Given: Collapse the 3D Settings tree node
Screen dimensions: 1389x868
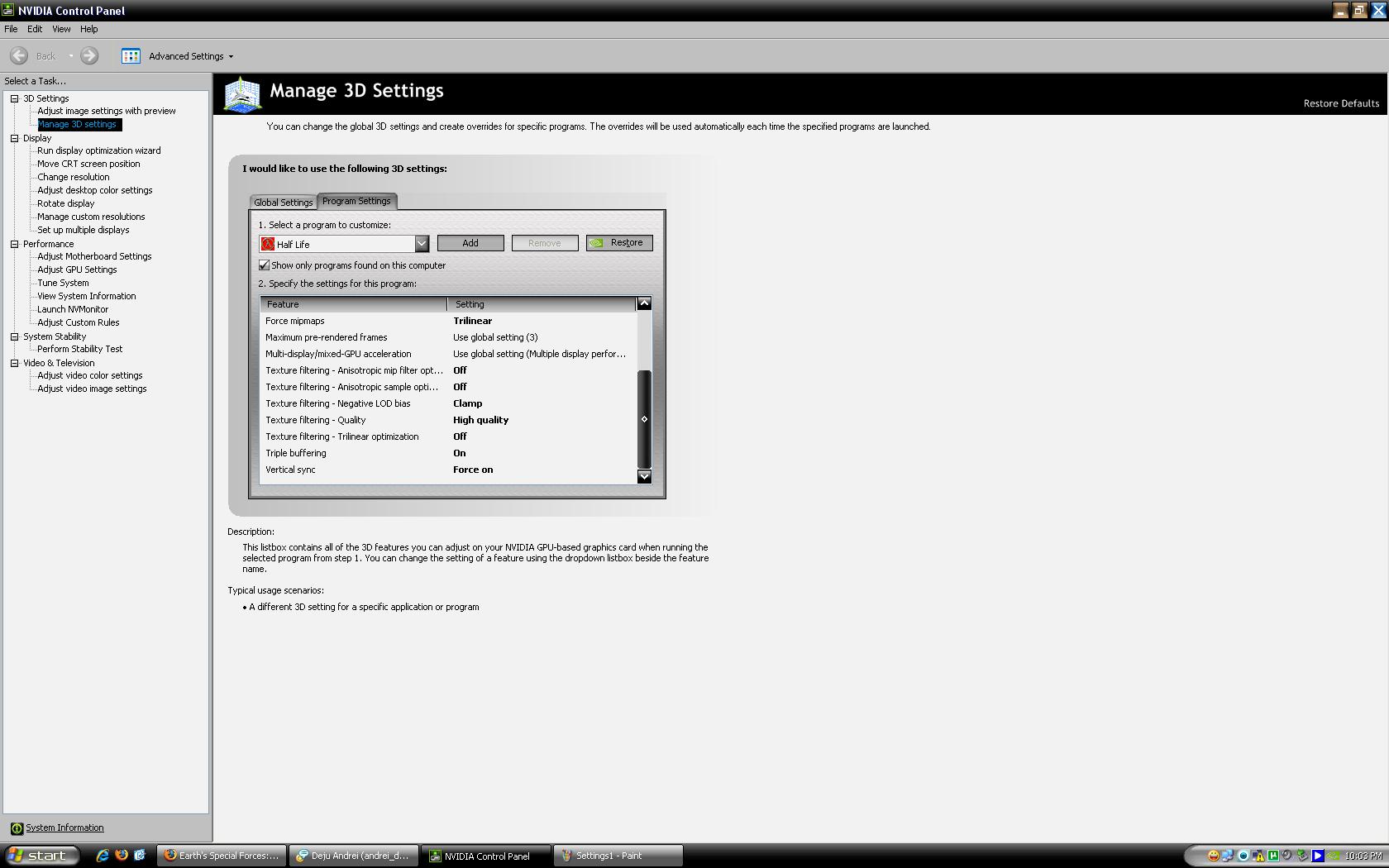Looking at the screenshot, I should pyautogui.click(x=14, y=98).
